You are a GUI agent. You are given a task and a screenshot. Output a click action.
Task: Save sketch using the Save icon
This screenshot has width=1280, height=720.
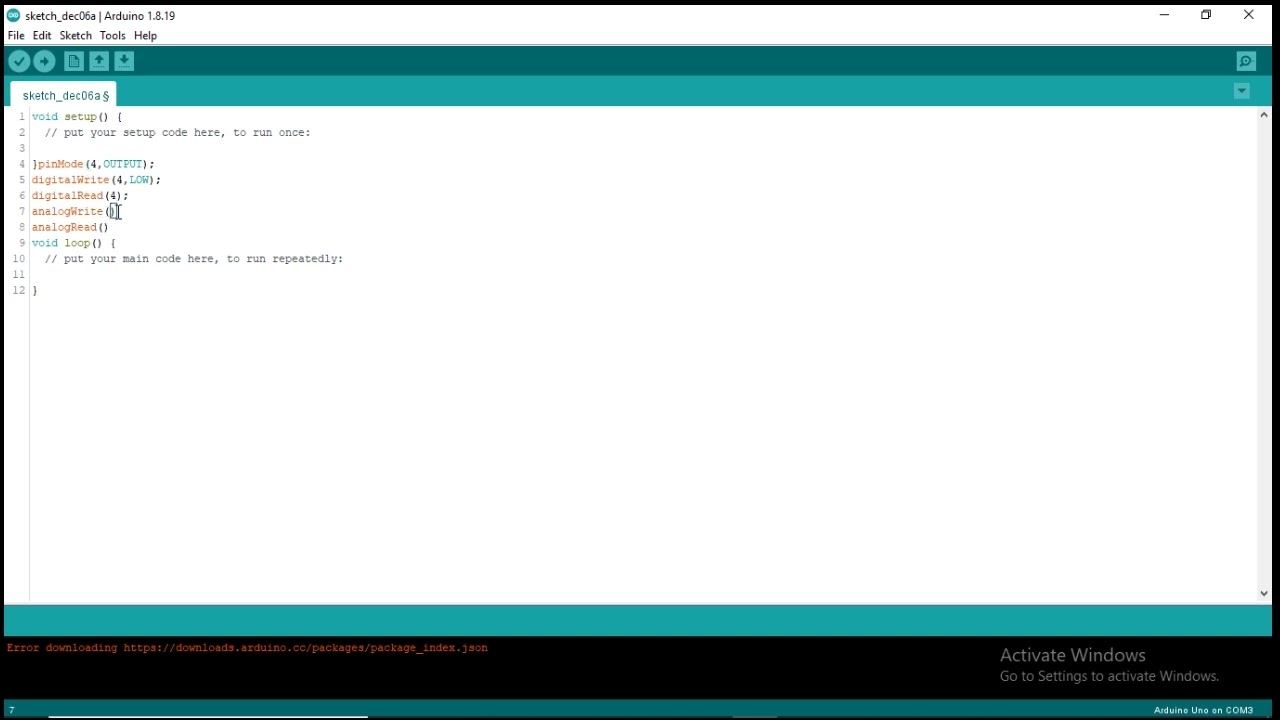[124, 62]
